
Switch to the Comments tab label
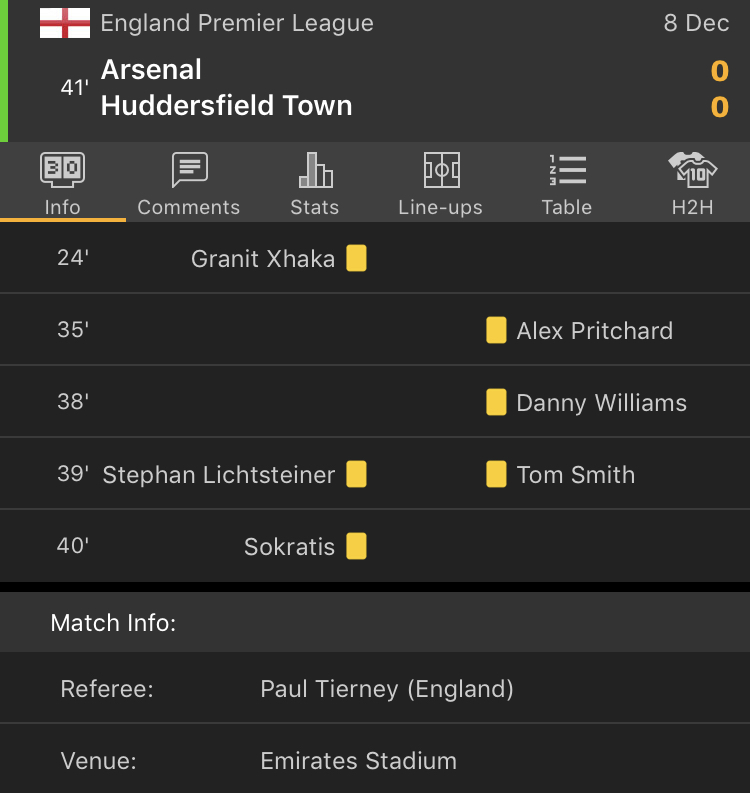click(x=189, y=207)
